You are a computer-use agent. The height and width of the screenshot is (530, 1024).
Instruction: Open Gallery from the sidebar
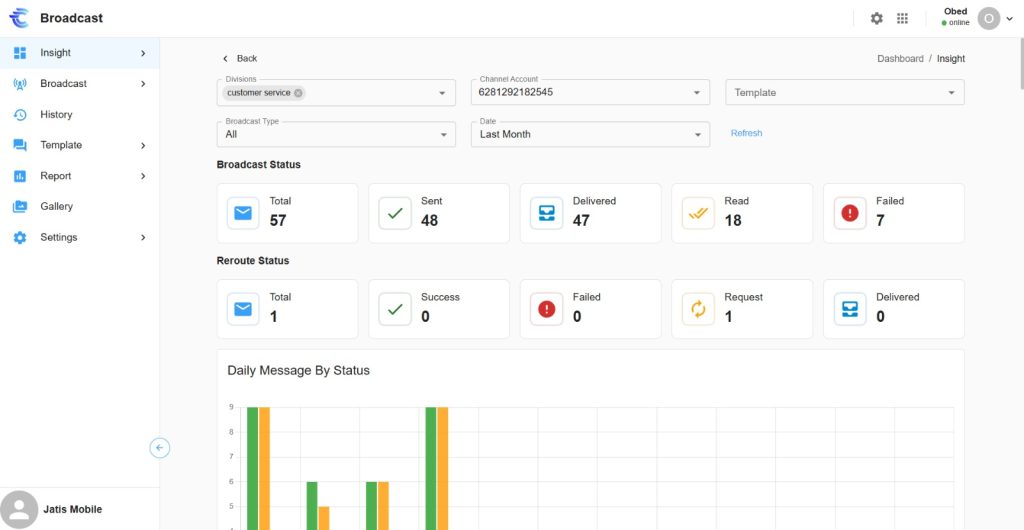pos(80,206)
